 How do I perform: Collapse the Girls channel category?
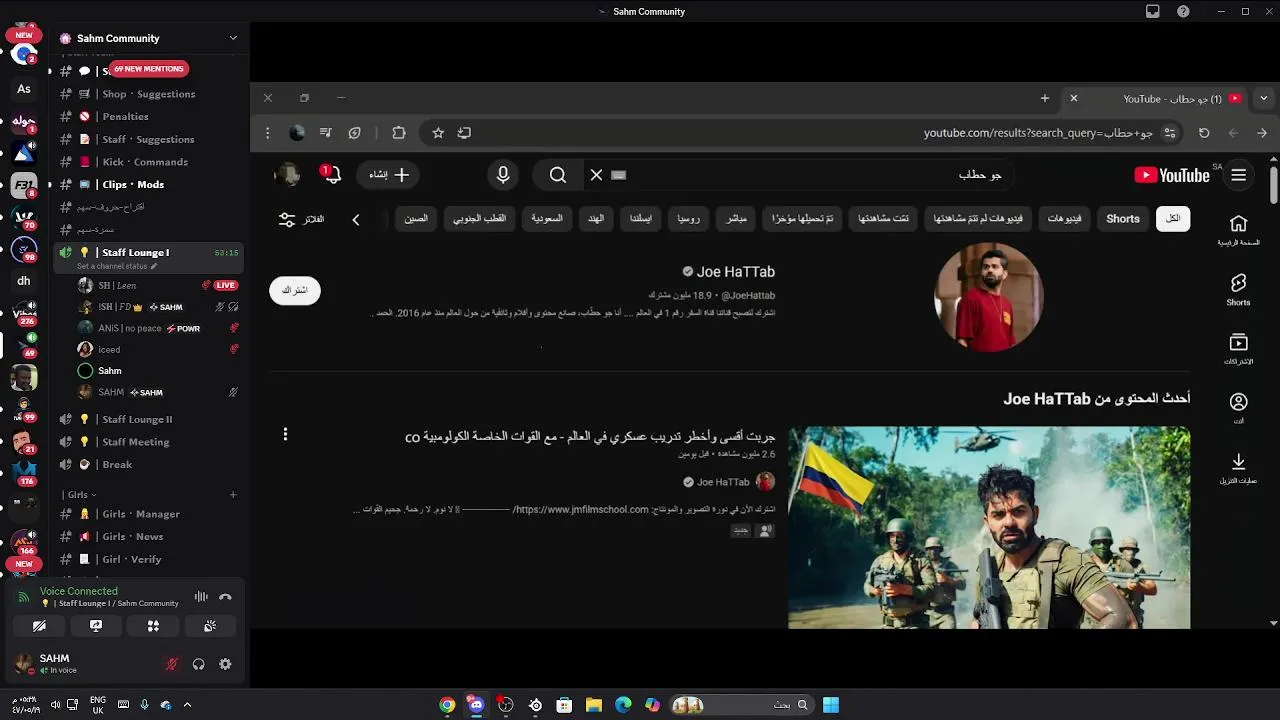79,495
